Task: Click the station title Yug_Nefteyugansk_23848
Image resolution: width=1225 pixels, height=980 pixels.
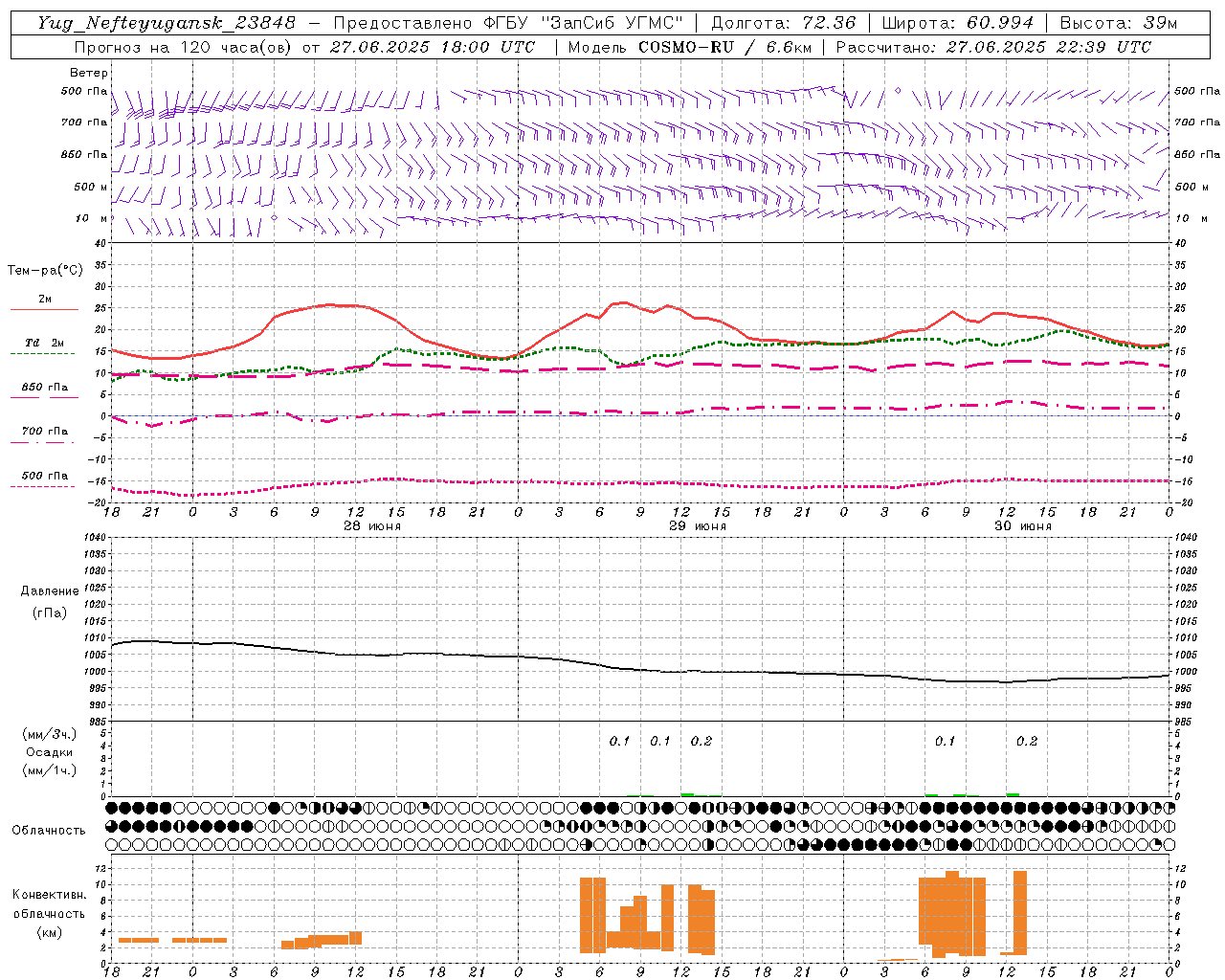Action: click(x=167, y=23)
